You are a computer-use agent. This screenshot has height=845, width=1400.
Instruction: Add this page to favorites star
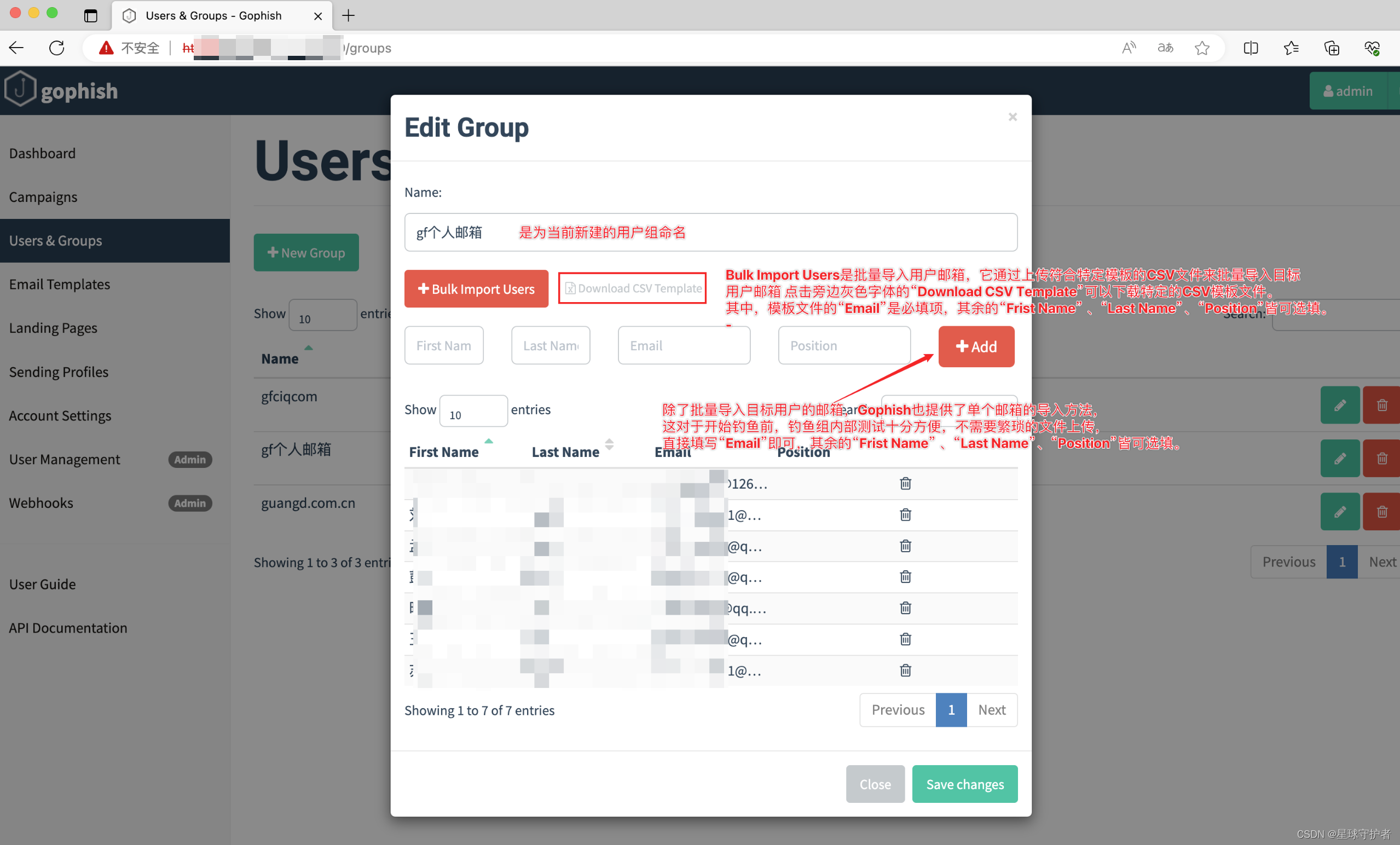pos(1202,48)
